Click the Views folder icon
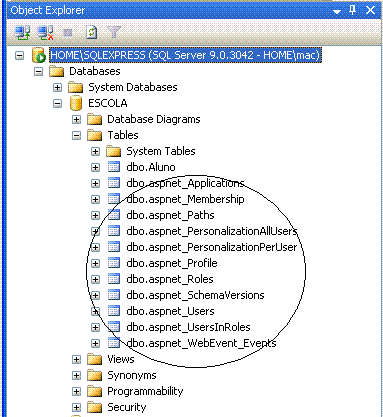Image resolution: width=383 pixels, height=417 pixels. (94, 359)
